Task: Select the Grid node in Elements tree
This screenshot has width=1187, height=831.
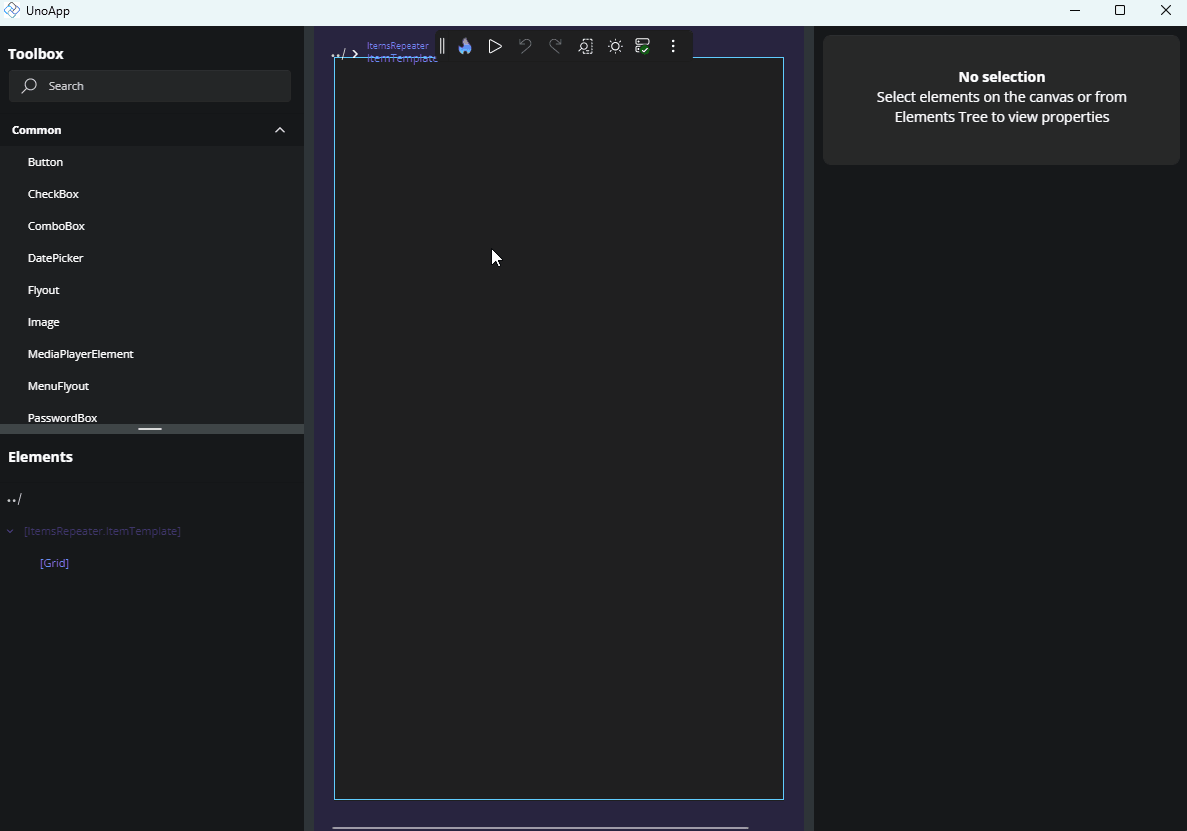Action: (x=54, y=563)
